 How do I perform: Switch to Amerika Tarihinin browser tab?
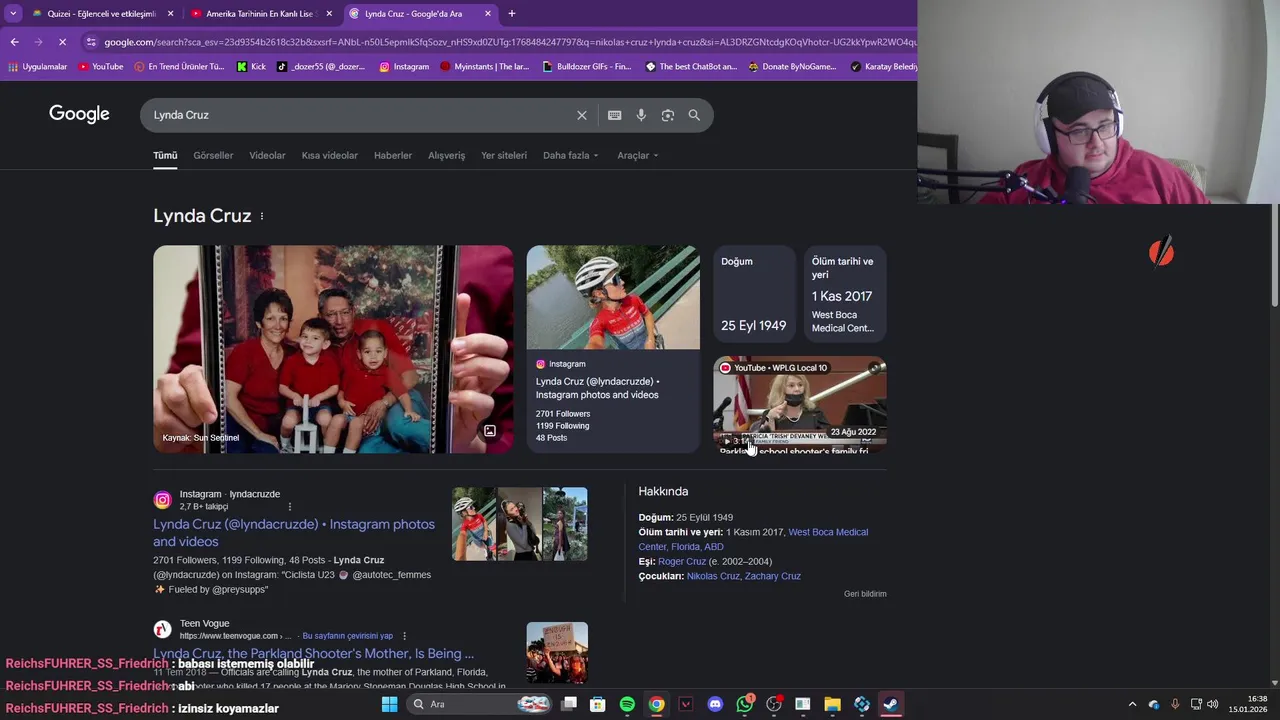[260, 14]
